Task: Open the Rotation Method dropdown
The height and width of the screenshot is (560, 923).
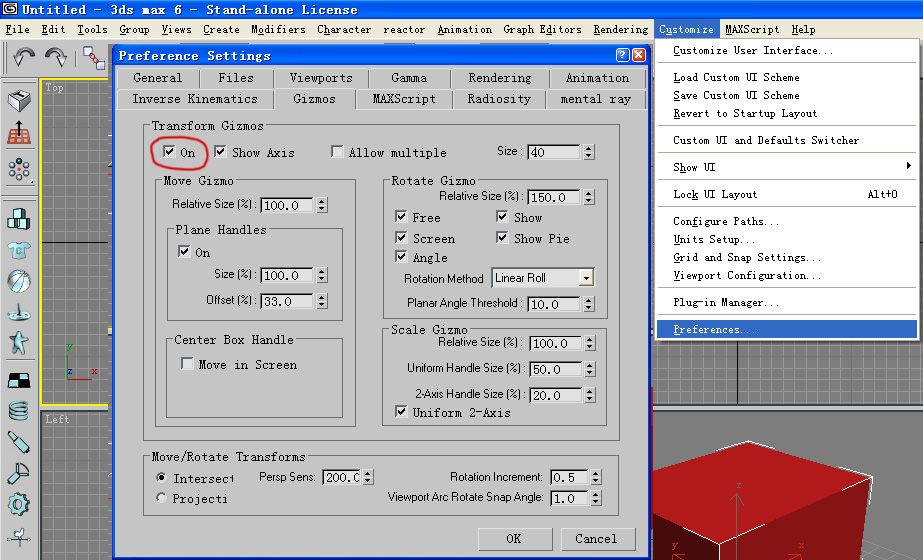Action: 586,278
